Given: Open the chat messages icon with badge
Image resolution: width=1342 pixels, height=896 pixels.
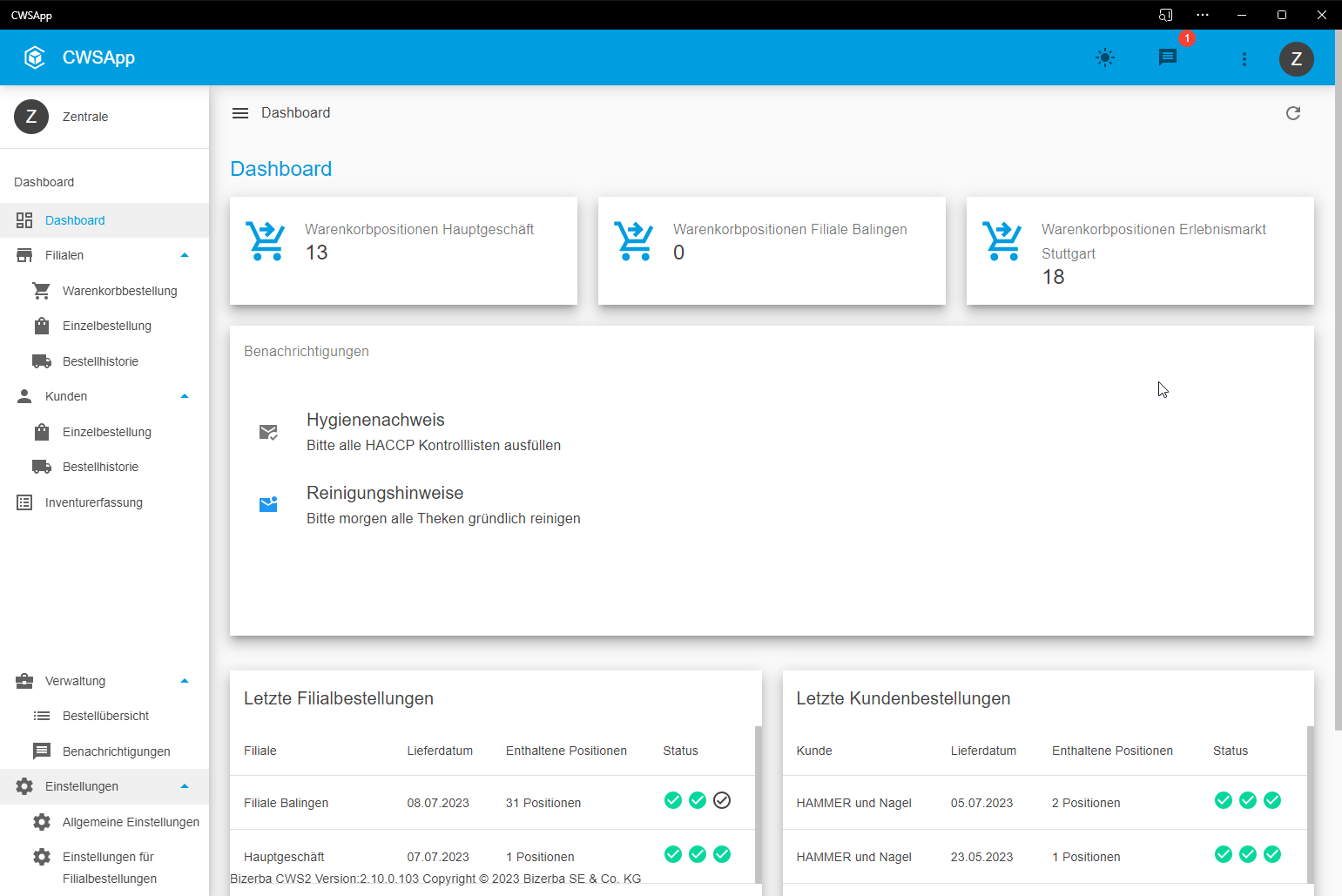Looking at the screenshot, I should pyautogui.click(x=1168, y=57).
